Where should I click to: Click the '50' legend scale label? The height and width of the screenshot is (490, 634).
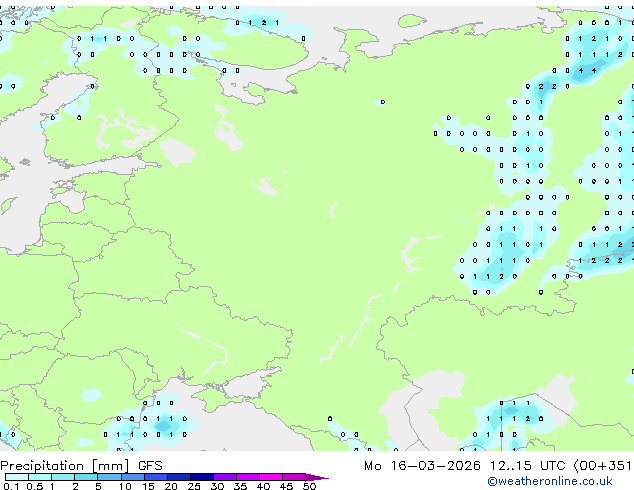(x=309, y=486)
